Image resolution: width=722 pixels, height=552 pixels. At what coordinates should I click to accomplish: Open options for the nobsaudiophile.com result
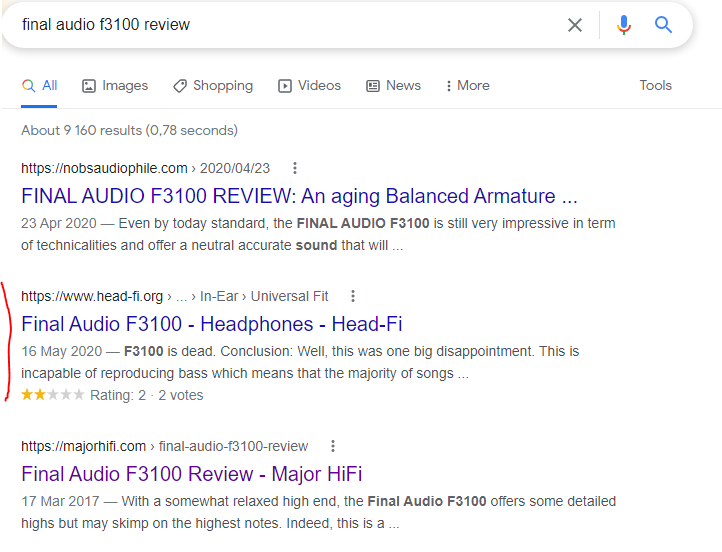click(295, 168)
